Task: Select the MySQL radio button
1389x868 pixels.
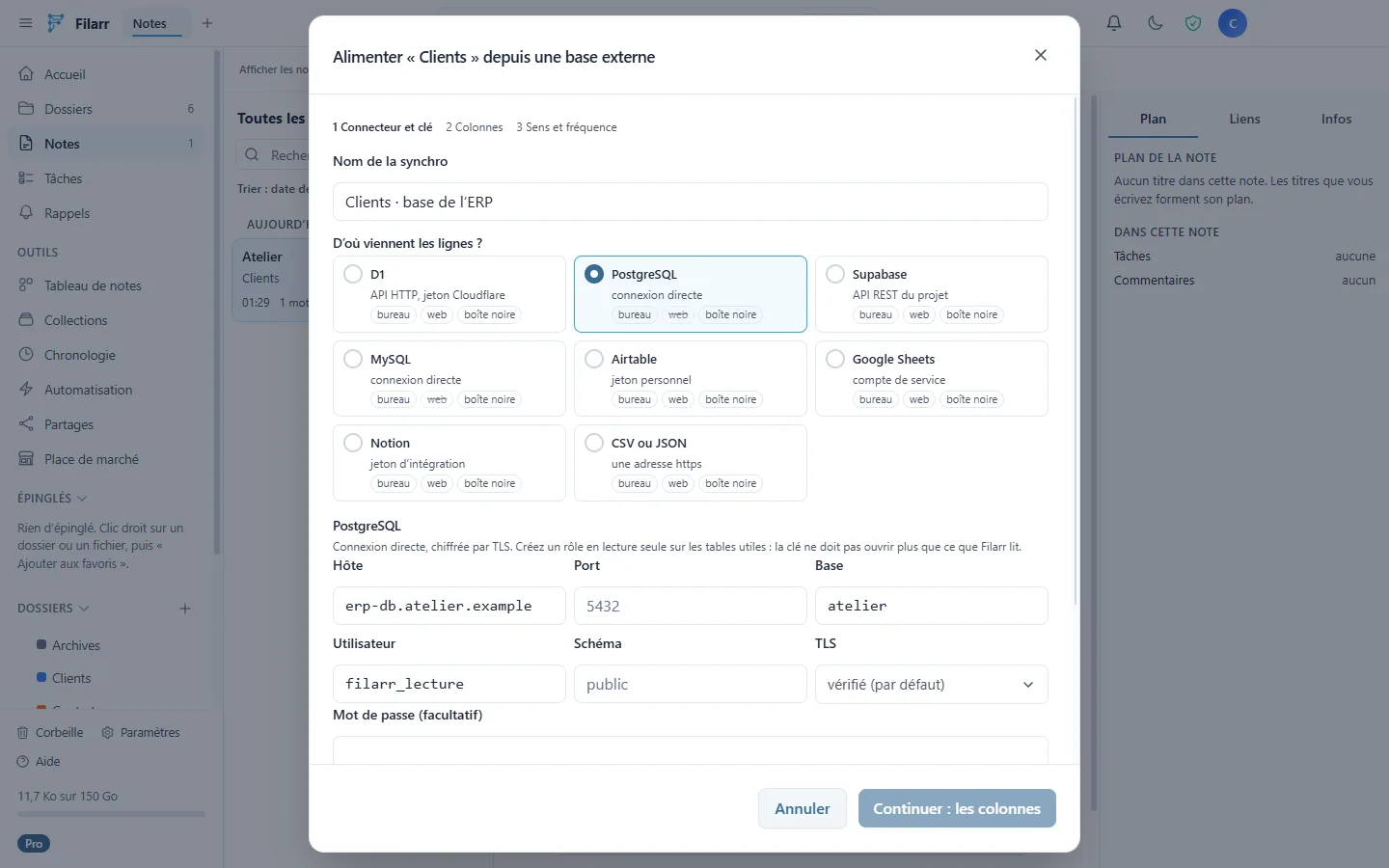Action: click(353, 359)
